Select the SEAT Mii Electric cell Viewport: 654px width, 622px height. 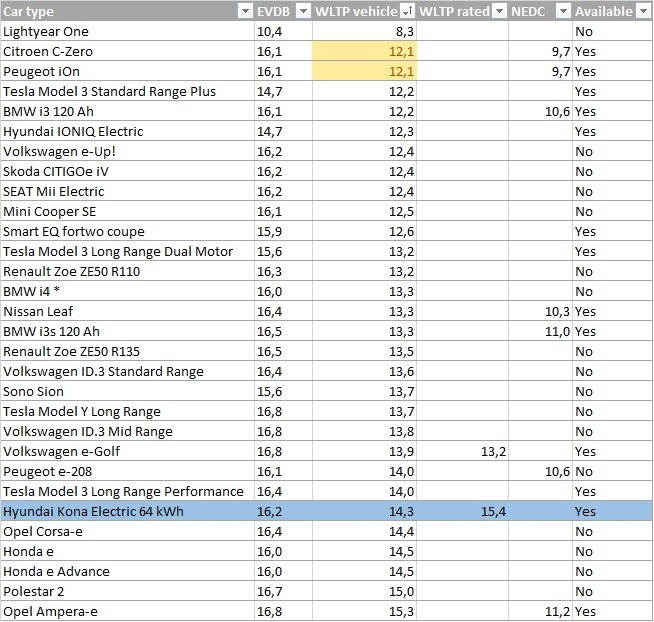[128, 191]
